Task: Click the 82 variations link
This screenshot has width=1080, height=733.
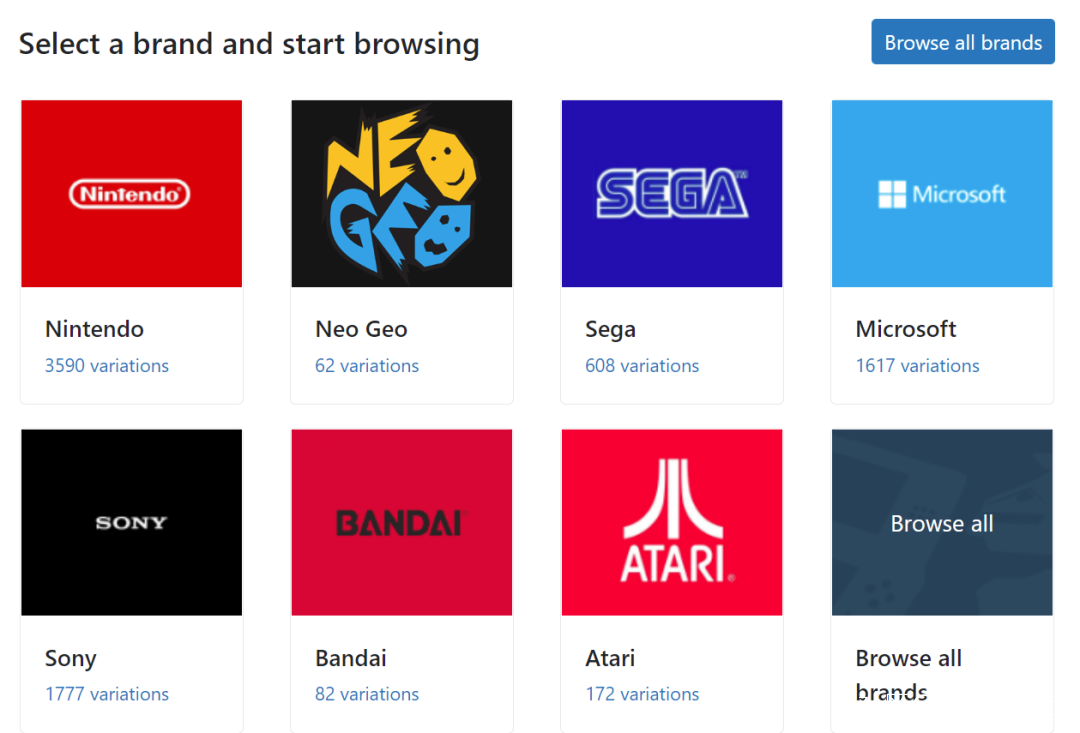Action: 366,694
